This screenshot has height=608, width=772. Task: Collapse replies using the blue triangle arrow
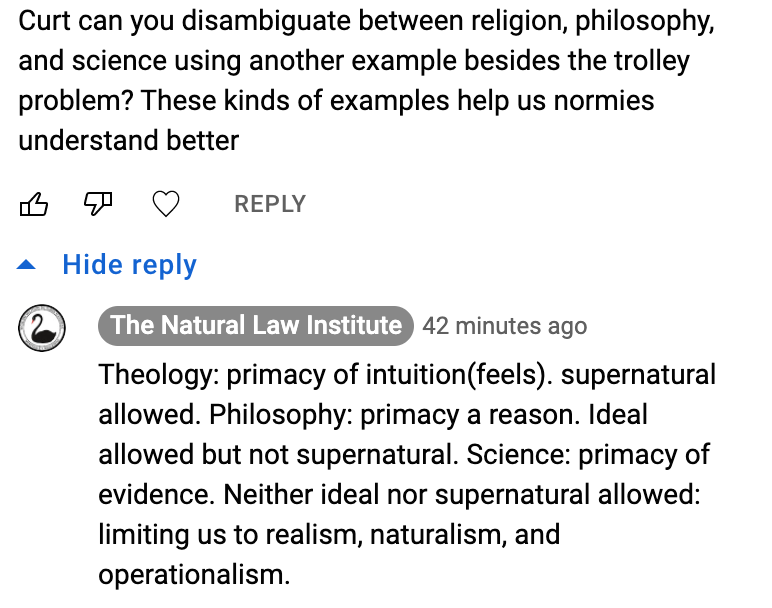[29, 265]
